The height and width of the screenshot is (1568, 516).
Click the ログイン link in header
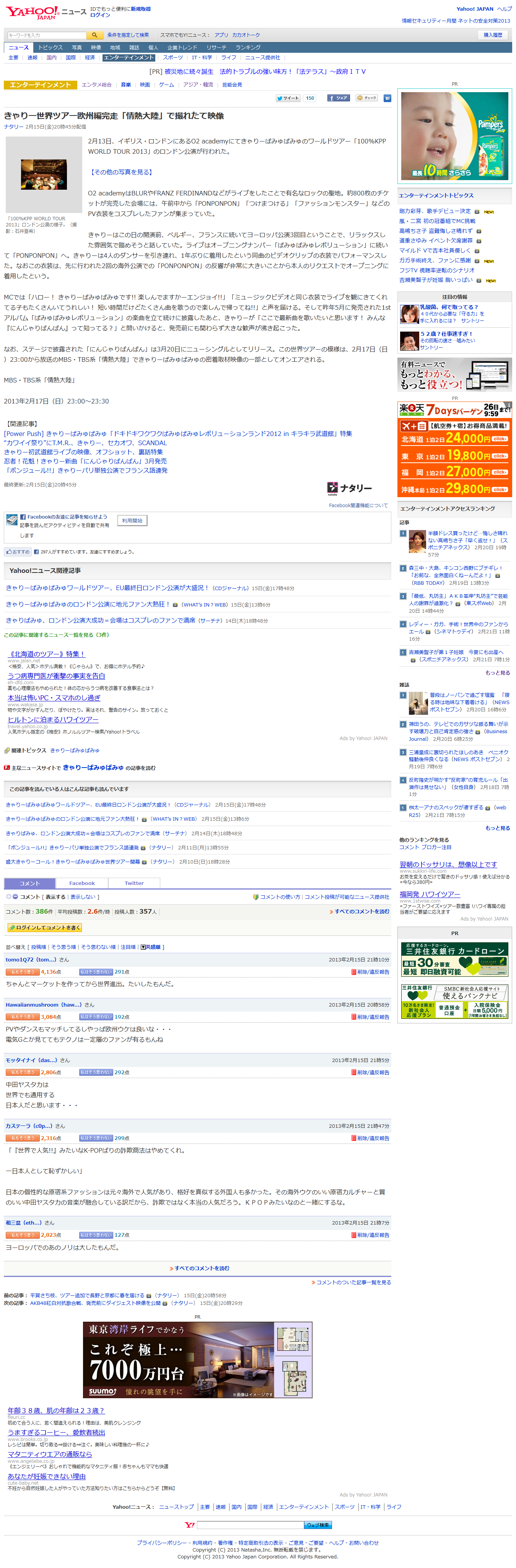(100, 15)
